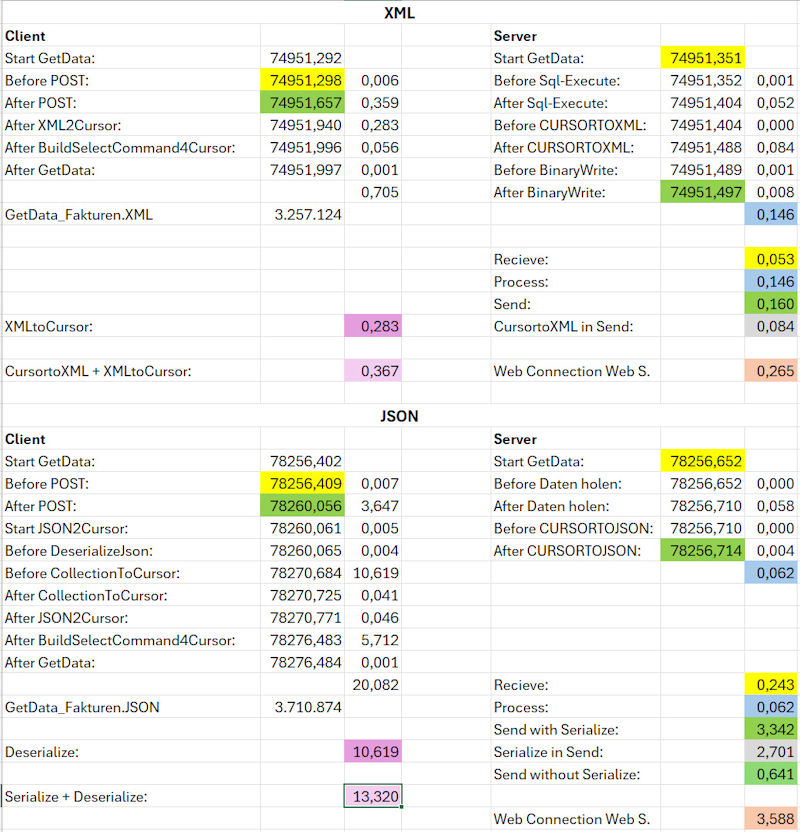800x832 pixels.
Task: Select the light pink 0,367 cell
Action: pos(373,371)
